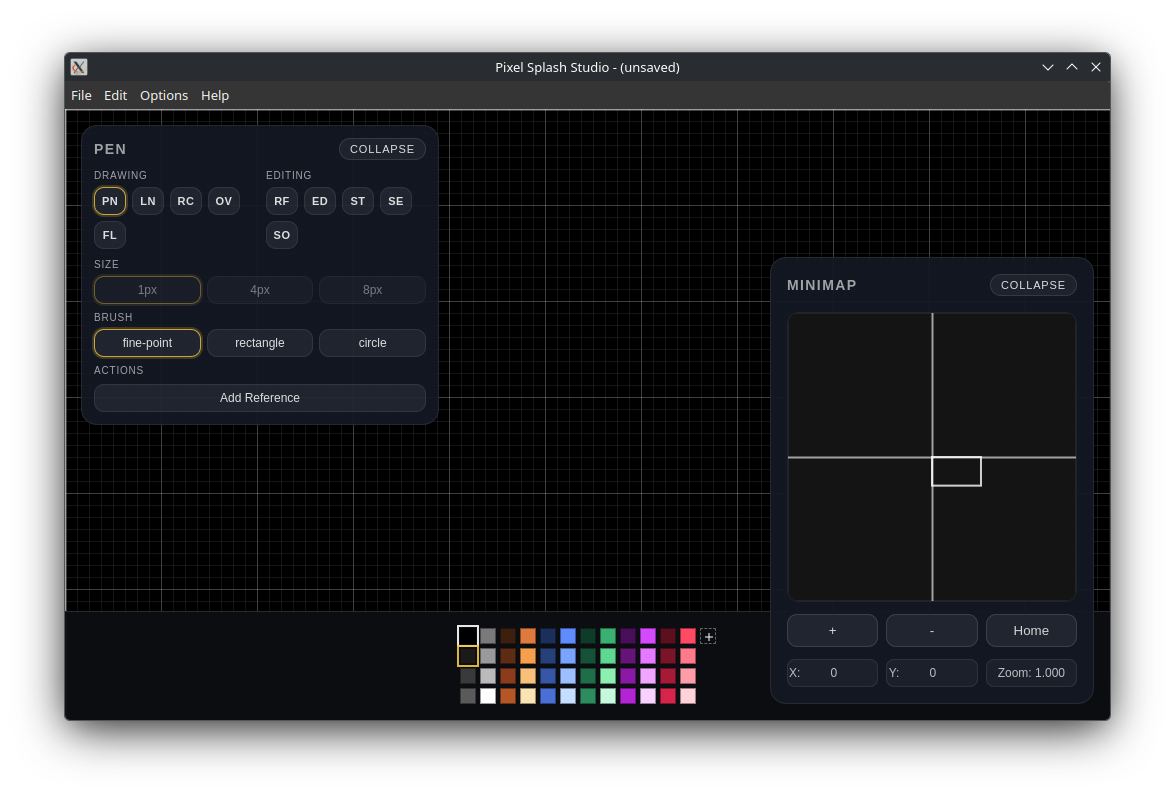Click the Zoom value field in the minimap
The image size is (1175, 797).
(1031, 672)
